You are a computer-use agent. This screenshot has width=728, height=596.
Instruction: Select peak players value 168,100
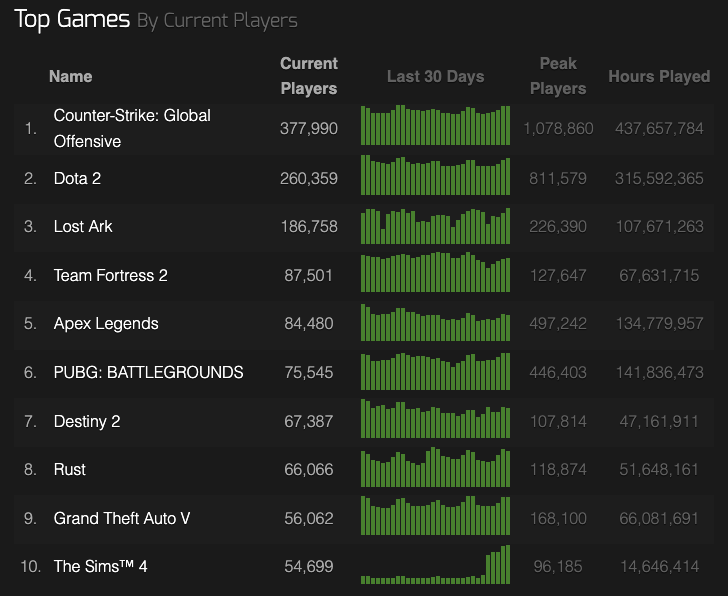(558, 518)
